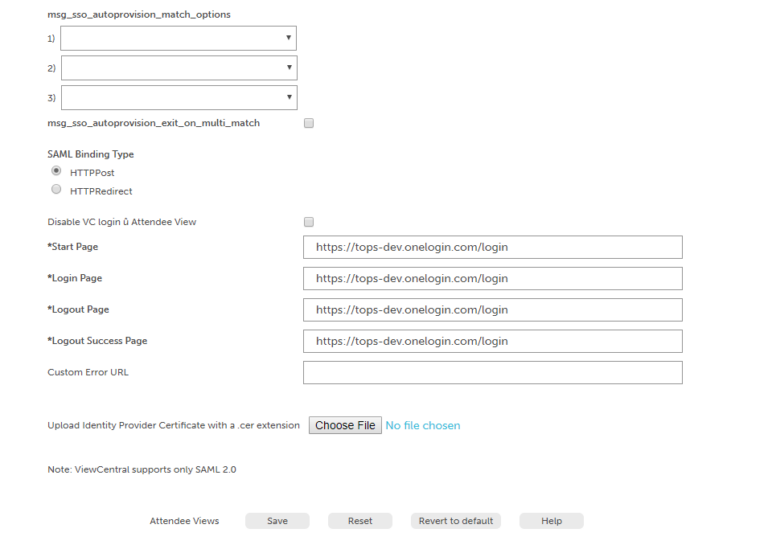This screenshot has width=768, height=549.
Task: Open Attendee Views link
Action: 184,521
